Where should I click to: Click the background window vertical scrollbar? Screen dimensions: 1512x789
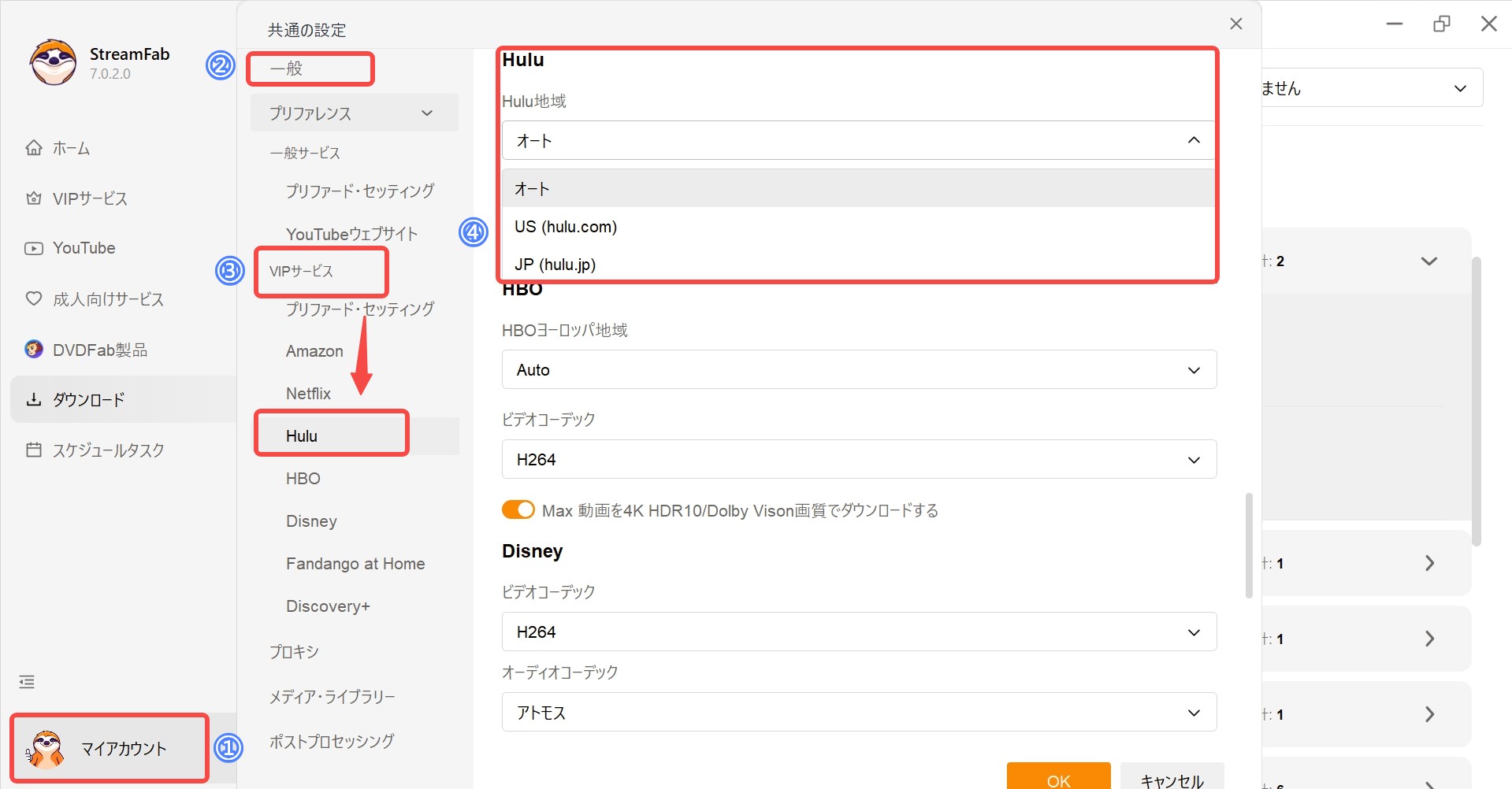coord(1477,402)
